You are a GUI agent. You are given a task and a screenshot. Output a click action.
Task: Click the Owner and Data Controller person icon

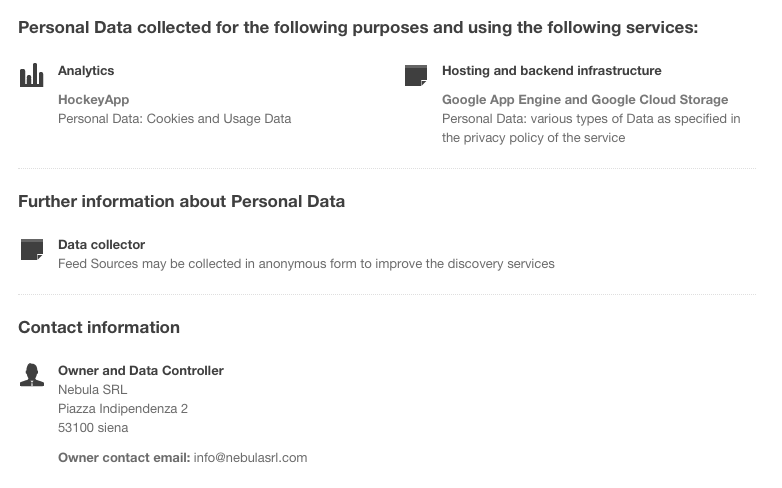[32, 375]
